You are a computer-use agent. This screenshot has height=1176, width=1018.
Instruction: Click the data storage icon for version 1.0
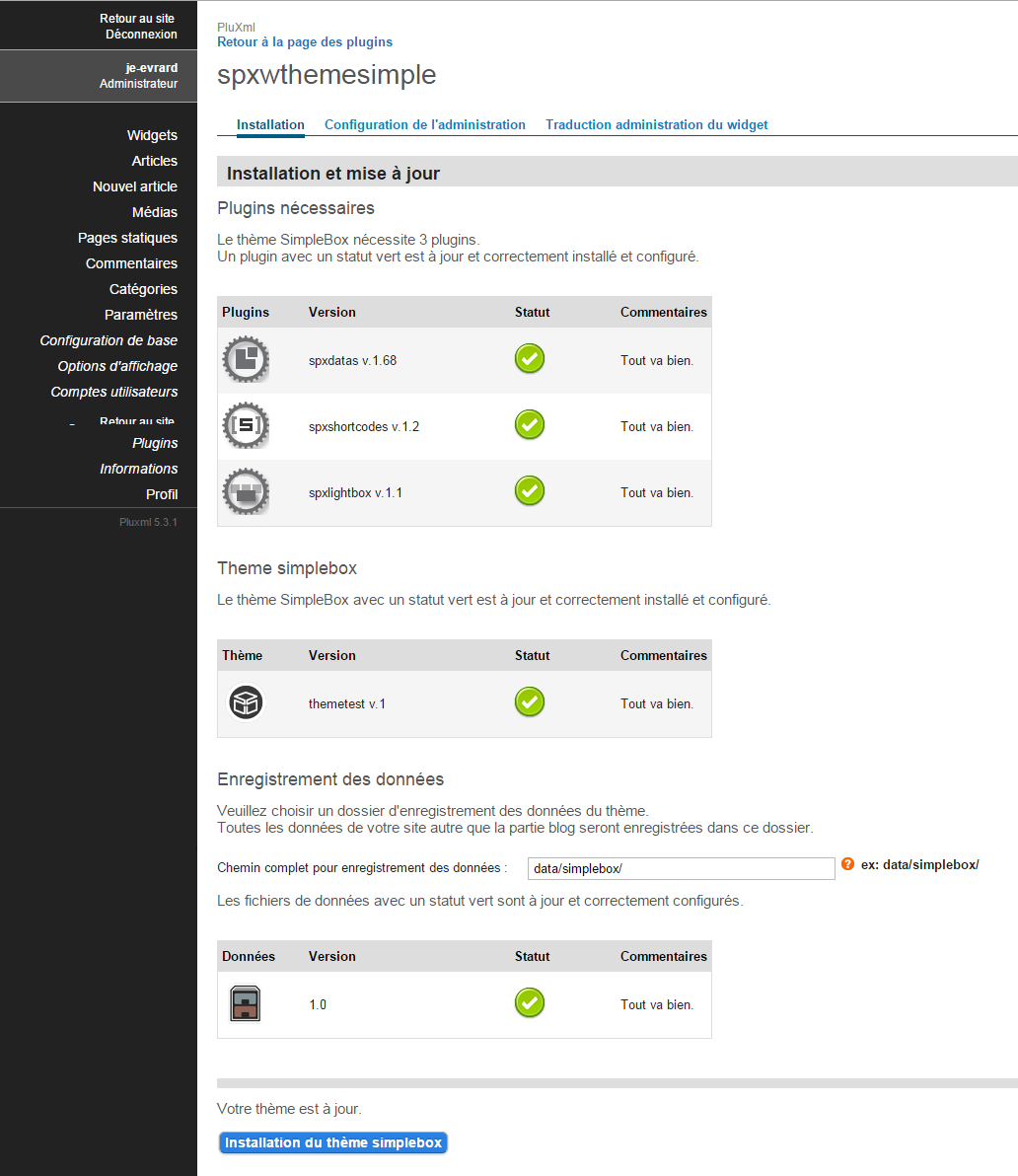(x=245, y=1004)
